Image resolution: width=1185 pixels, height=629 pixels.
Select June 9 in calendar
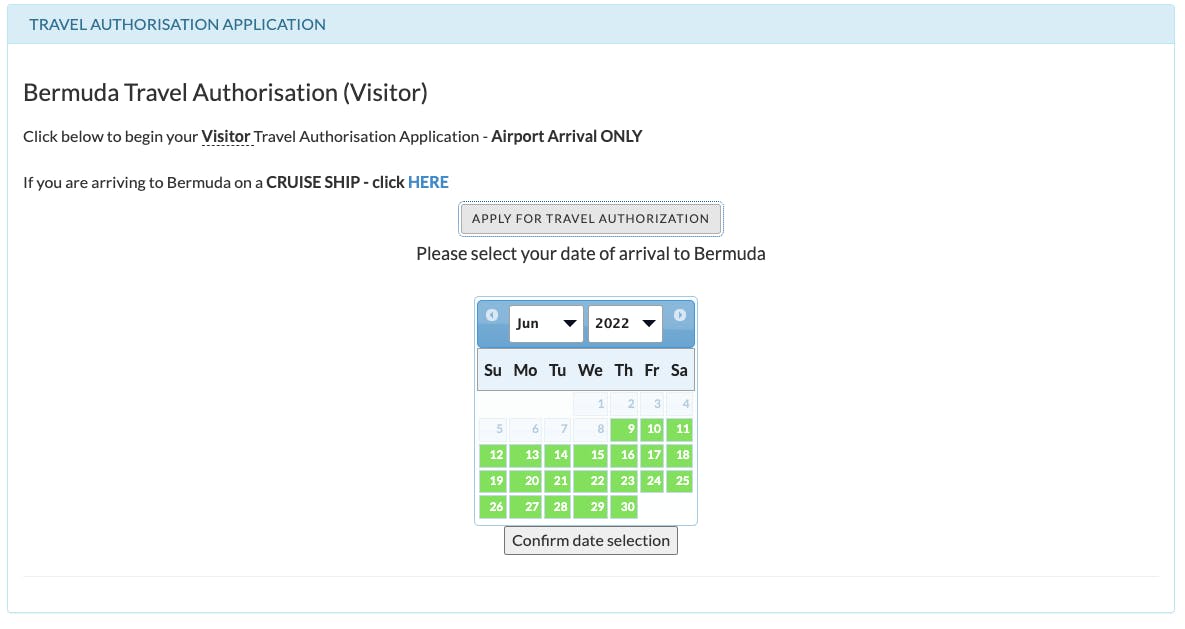pyautogui.click(x=624, y=430)
